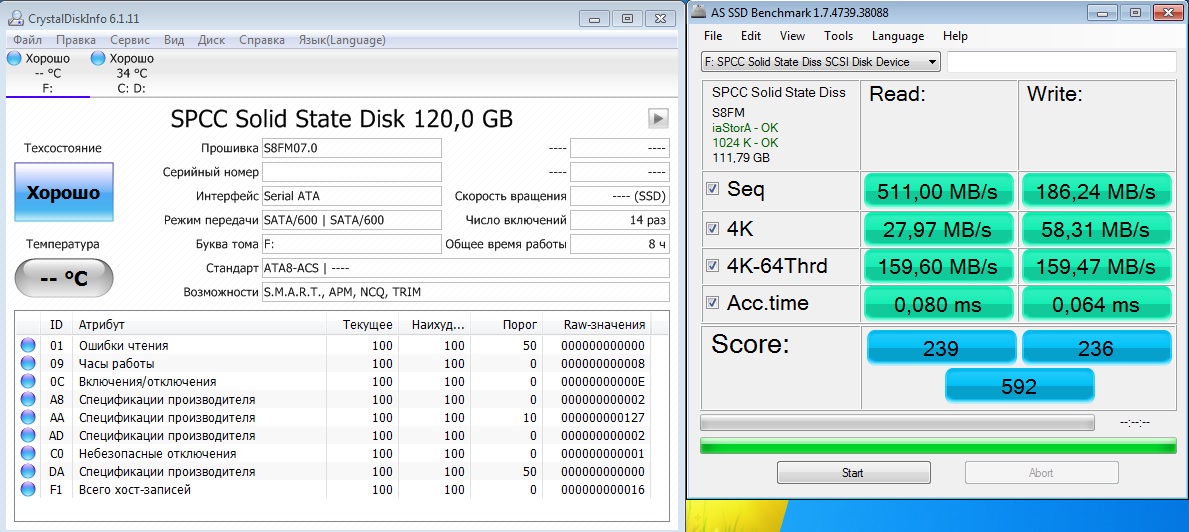1189x532 pixels.
Task: Click the read score 239 box
Action: coord(941,348)
